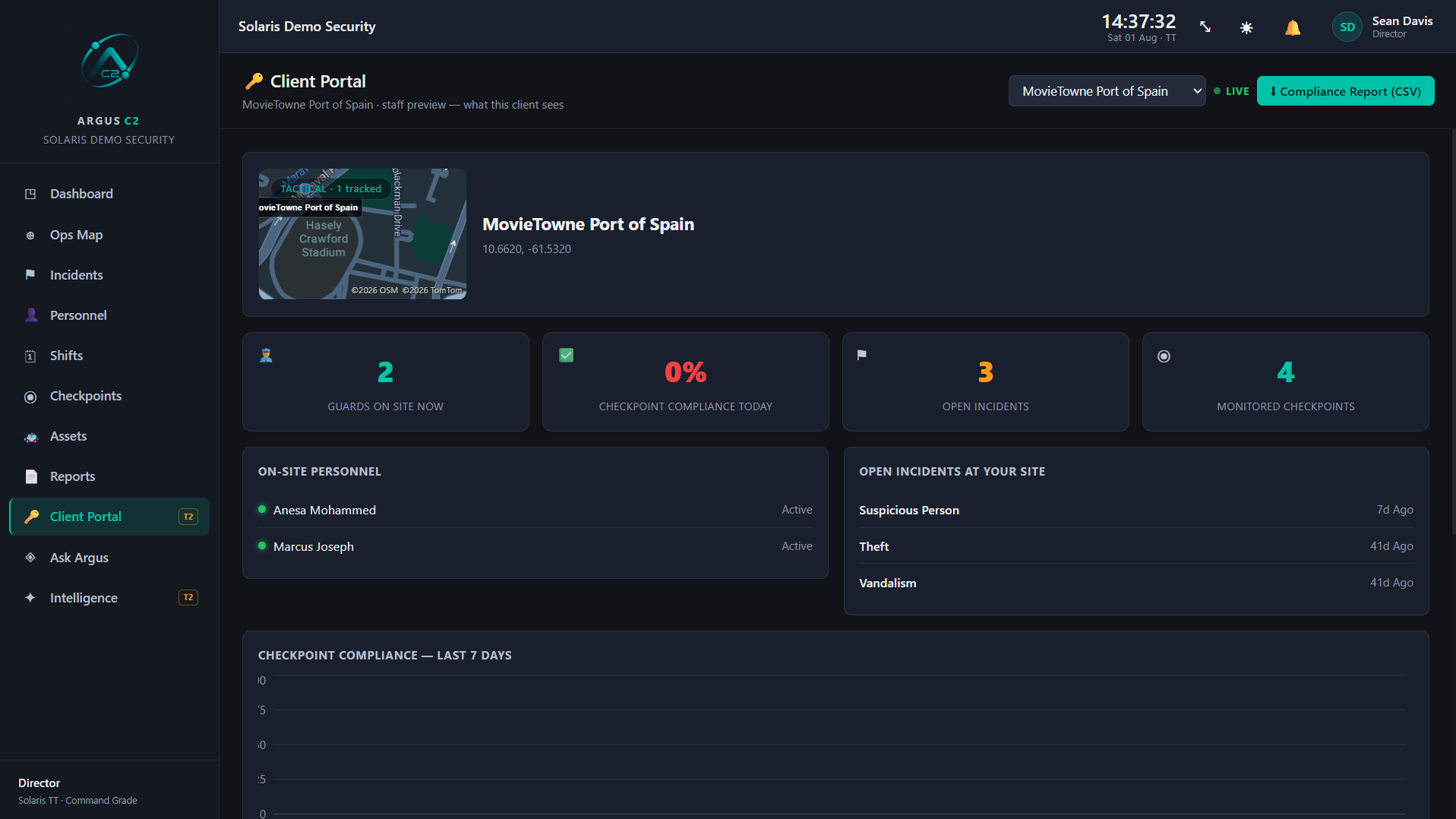
Task: Click the Guards On Site Now card value 2
Action: tap(386, 372)
